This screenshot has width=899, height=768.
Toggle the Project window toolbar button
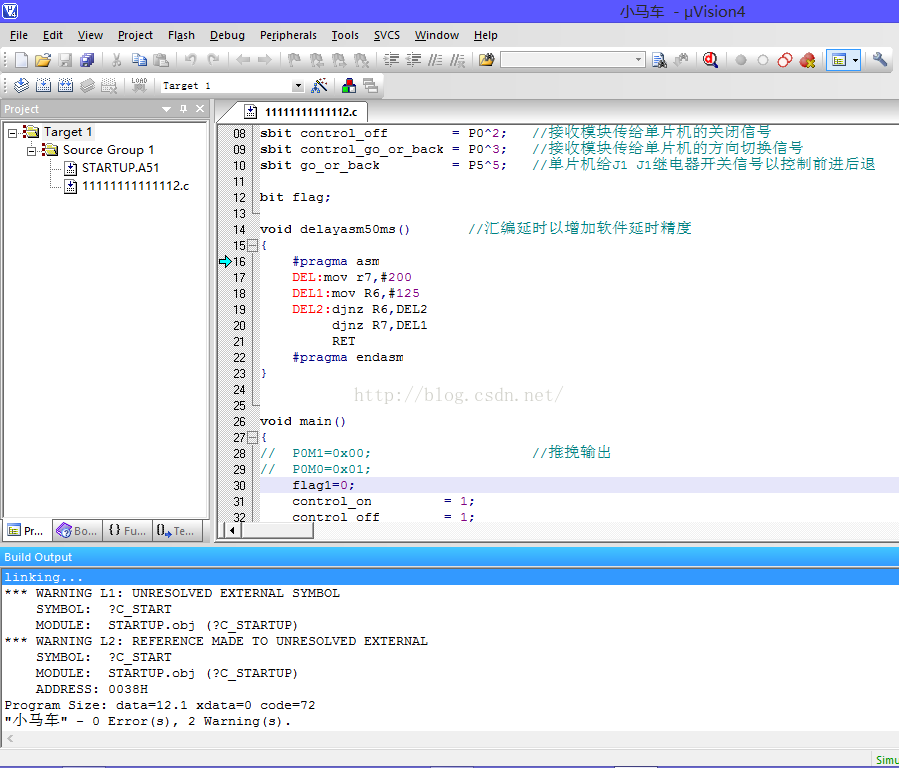(x=839, y=60)
